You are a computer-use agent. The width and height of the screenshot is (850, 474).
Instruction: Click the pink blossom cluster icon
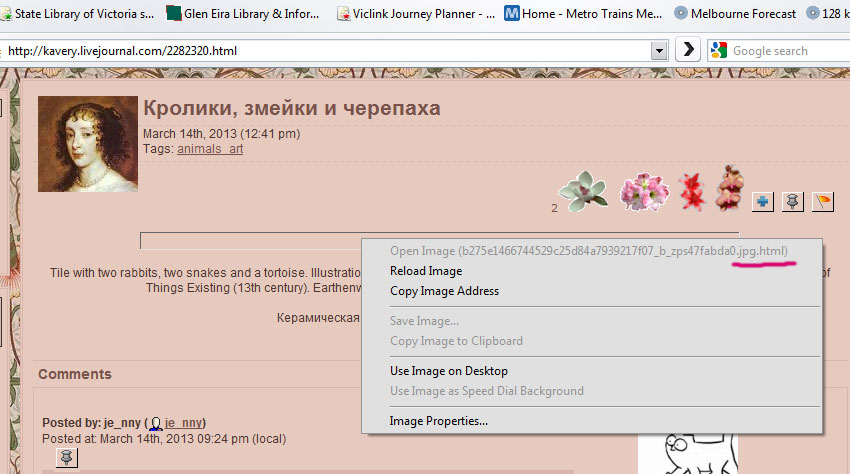(x=644, y=191)
